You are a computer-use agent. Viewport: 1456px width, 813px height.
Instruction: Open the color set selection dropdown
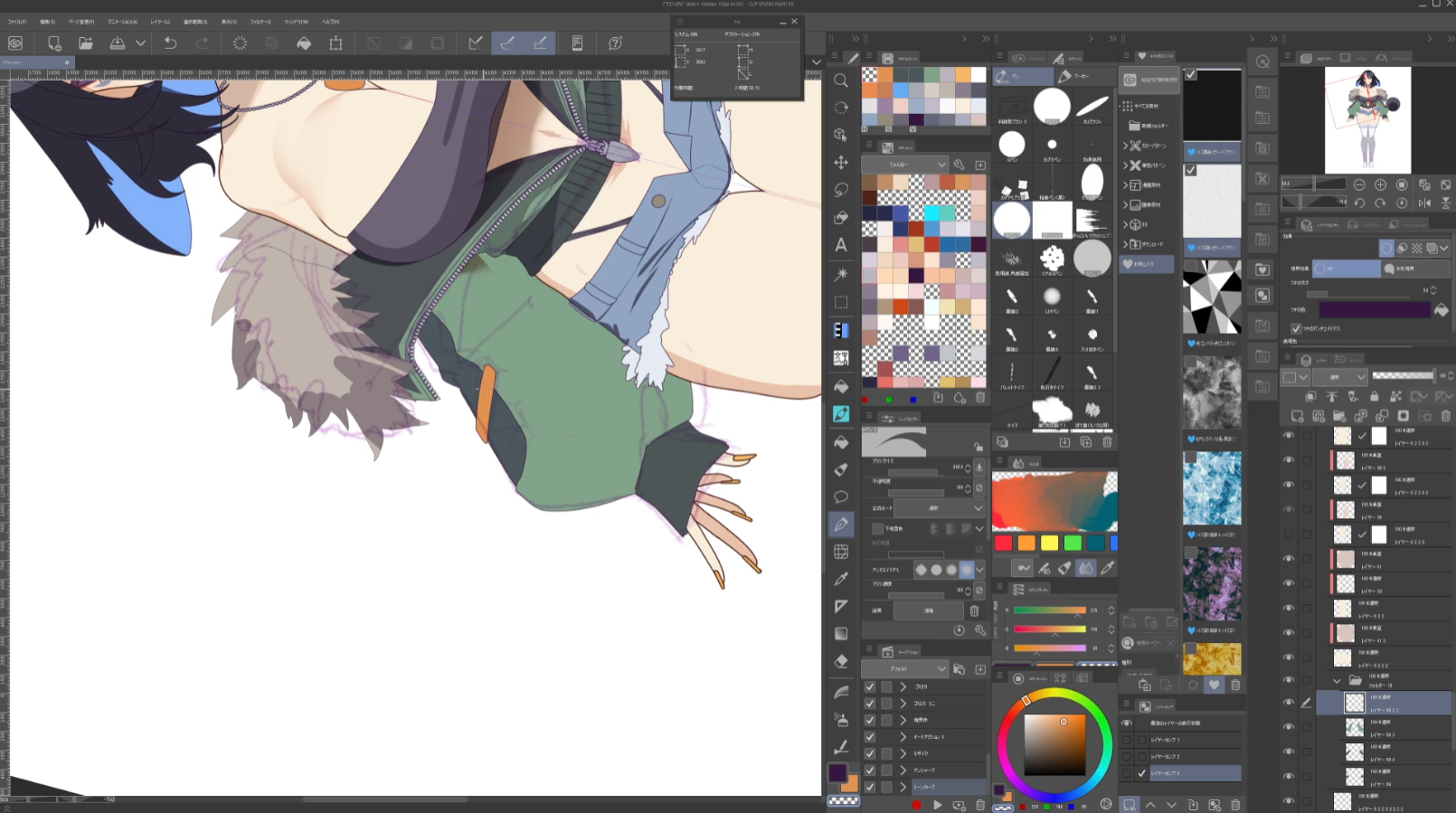(904, 164)
